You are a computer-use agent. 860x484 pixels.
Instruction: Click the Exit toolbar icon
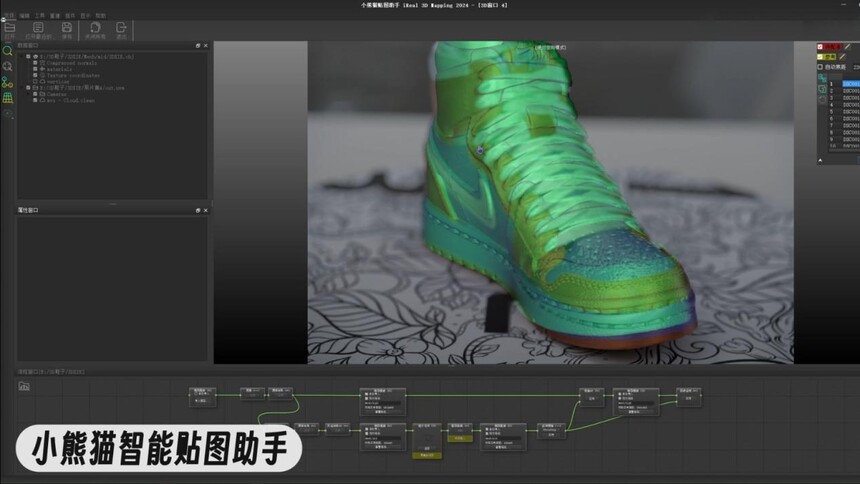point(121,27)
